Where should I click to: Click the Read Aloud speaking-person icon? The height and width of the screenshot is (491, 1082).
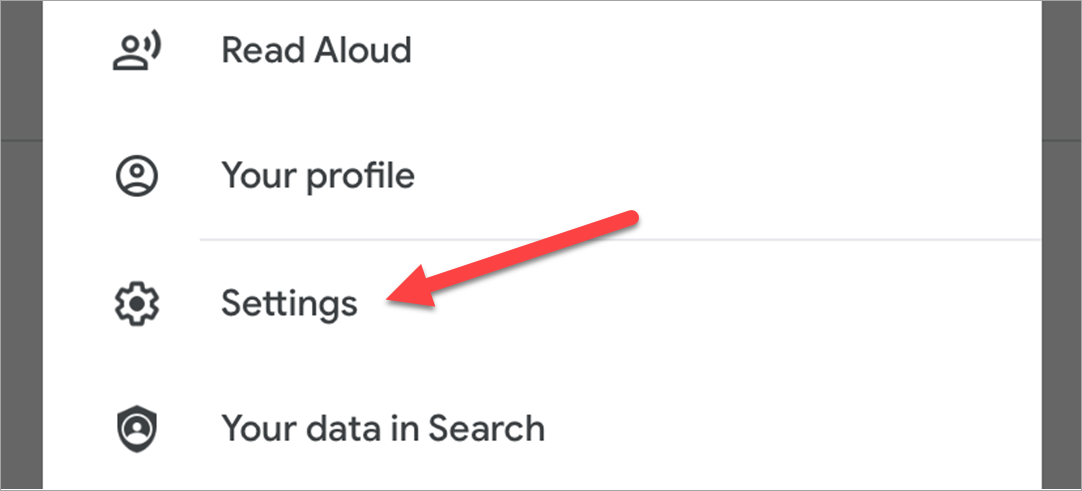(x=136, y=50)
